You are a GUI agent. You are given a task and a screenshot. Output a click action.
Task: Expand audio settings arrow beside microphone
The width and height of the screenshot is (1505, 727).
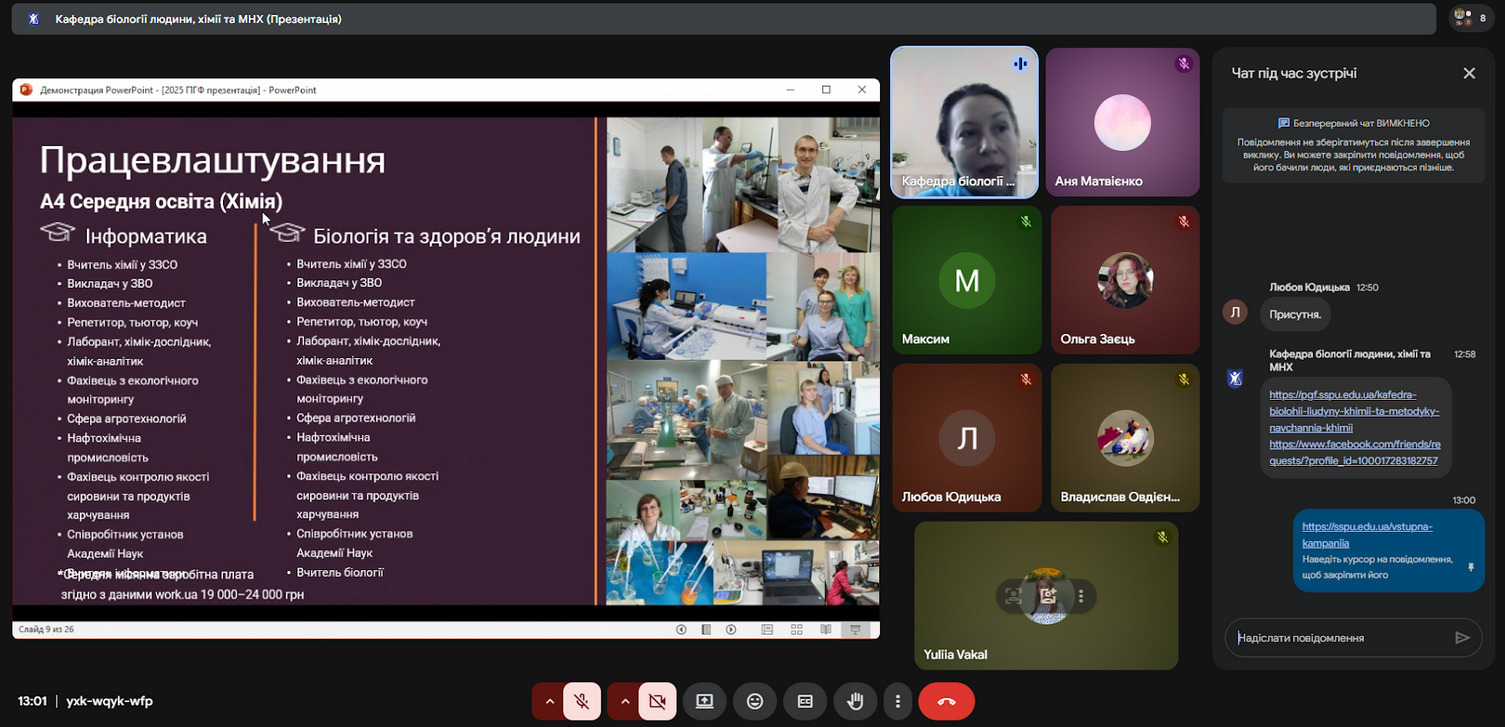point(549,701)
